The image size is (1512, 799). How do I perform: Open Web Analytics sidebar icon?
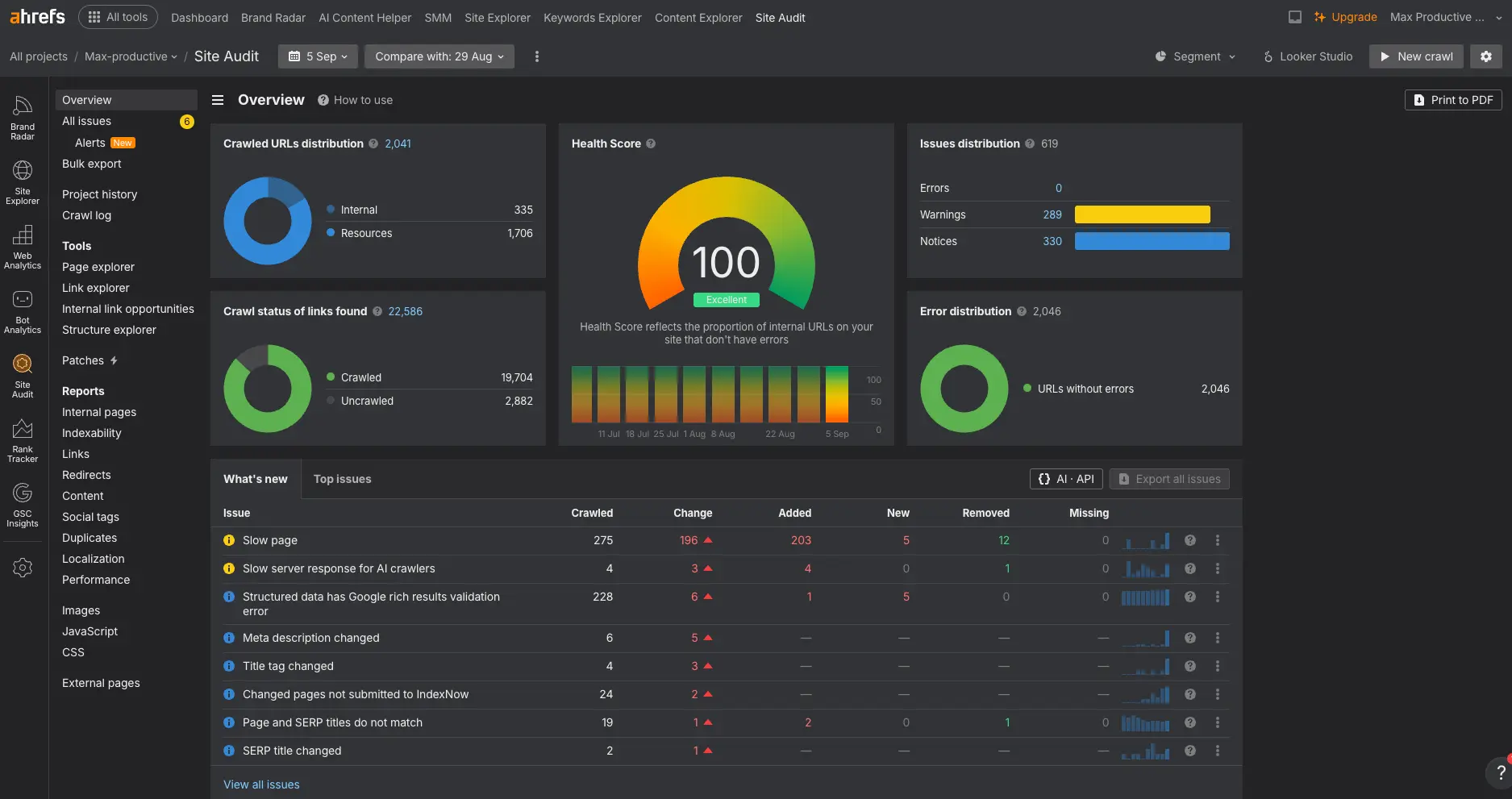point(23,247)
